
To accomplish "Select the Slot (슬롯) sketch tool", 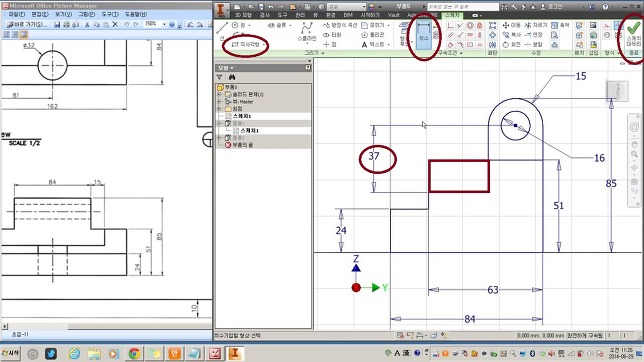I will (278, 25).
